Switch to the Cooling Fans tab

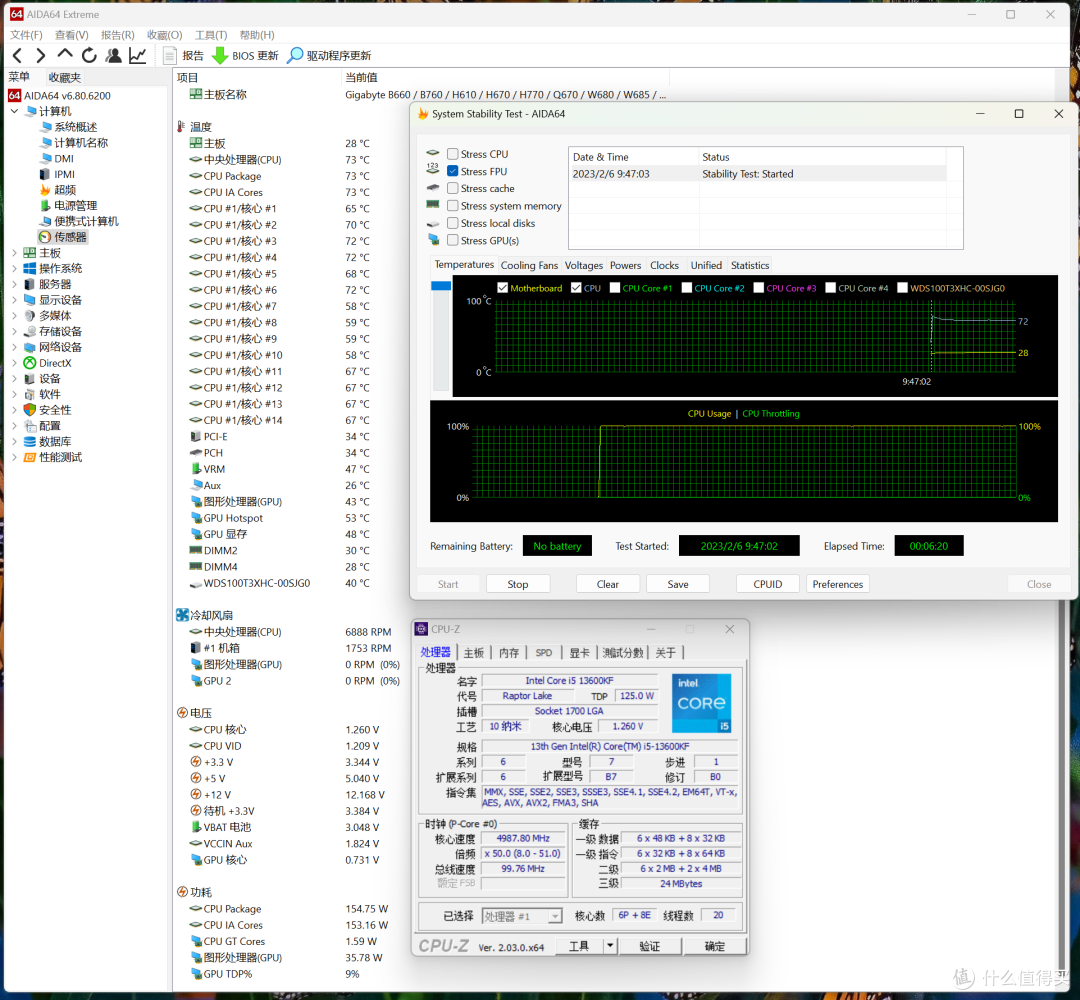[529, 265]
